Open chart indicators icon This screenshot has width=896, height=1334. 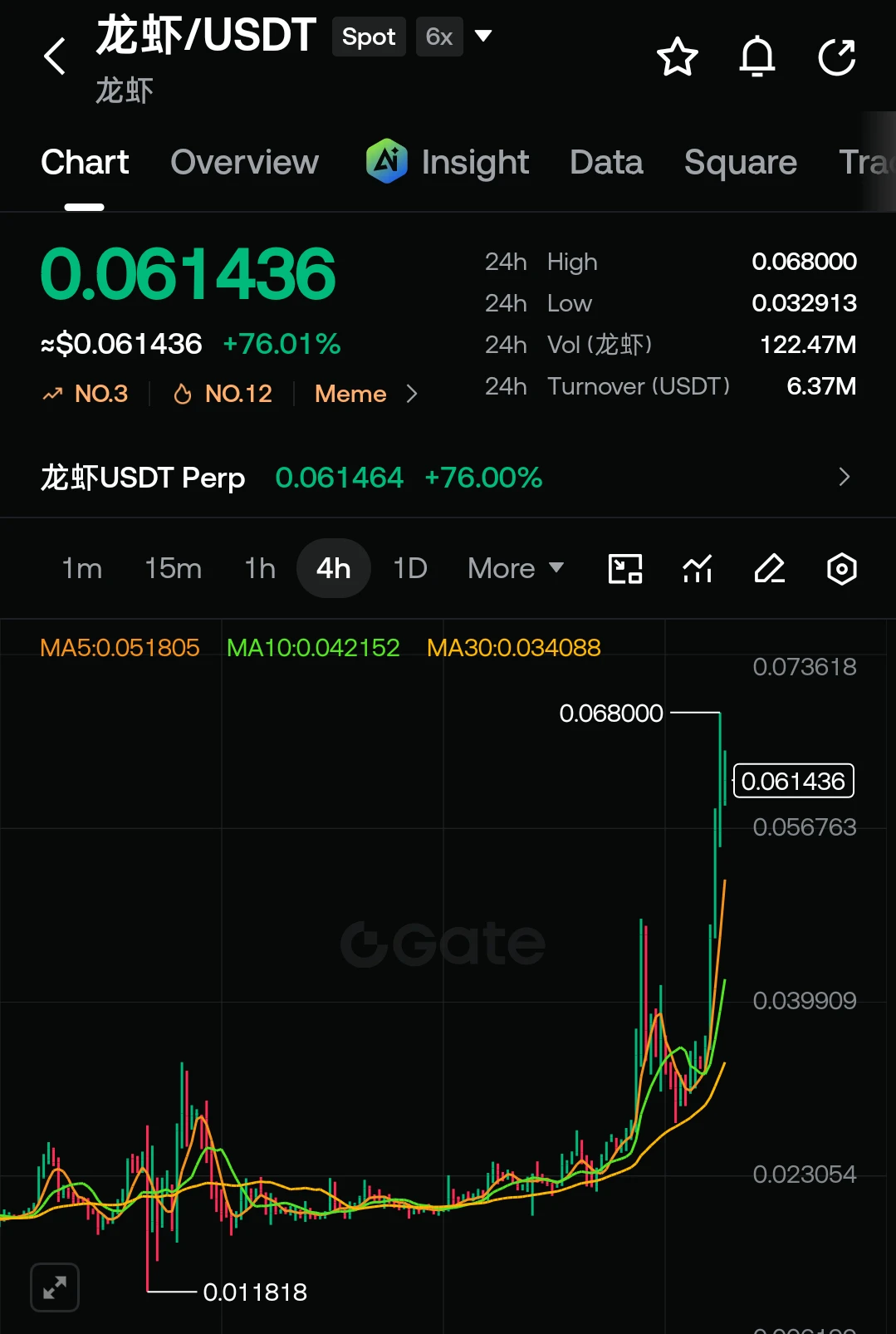(x=698, y=569)
